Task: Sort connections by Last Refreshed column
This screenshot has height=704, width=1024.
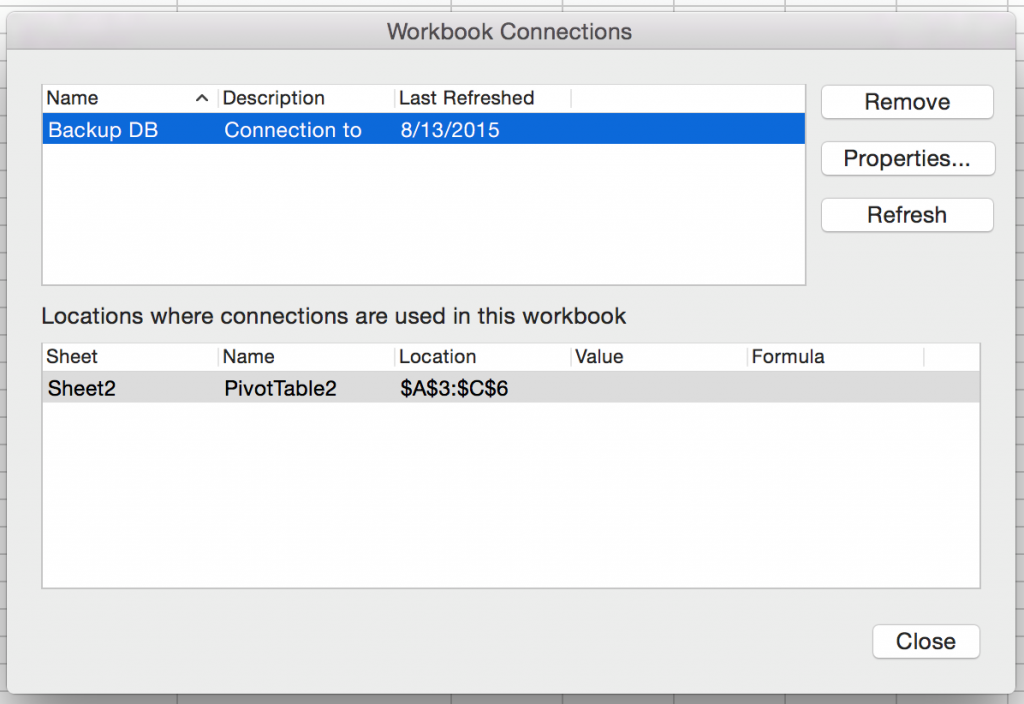Action: coord(465,98)
